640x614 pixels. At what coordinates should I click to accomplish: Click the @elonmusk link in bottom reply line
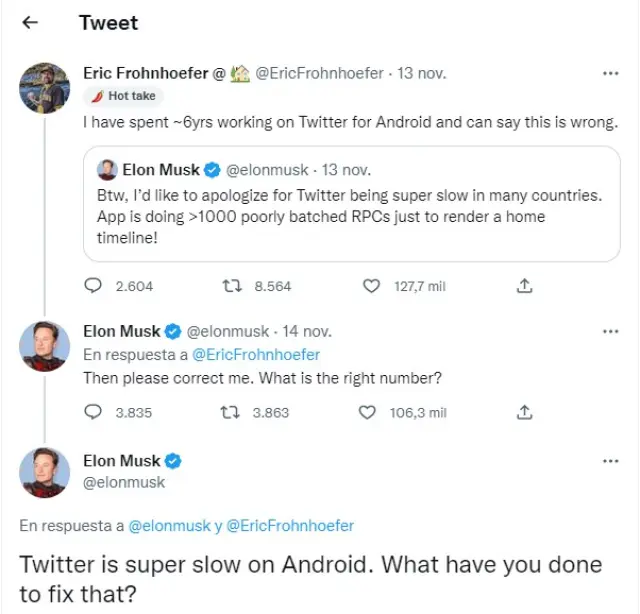(x=168, y=525)
